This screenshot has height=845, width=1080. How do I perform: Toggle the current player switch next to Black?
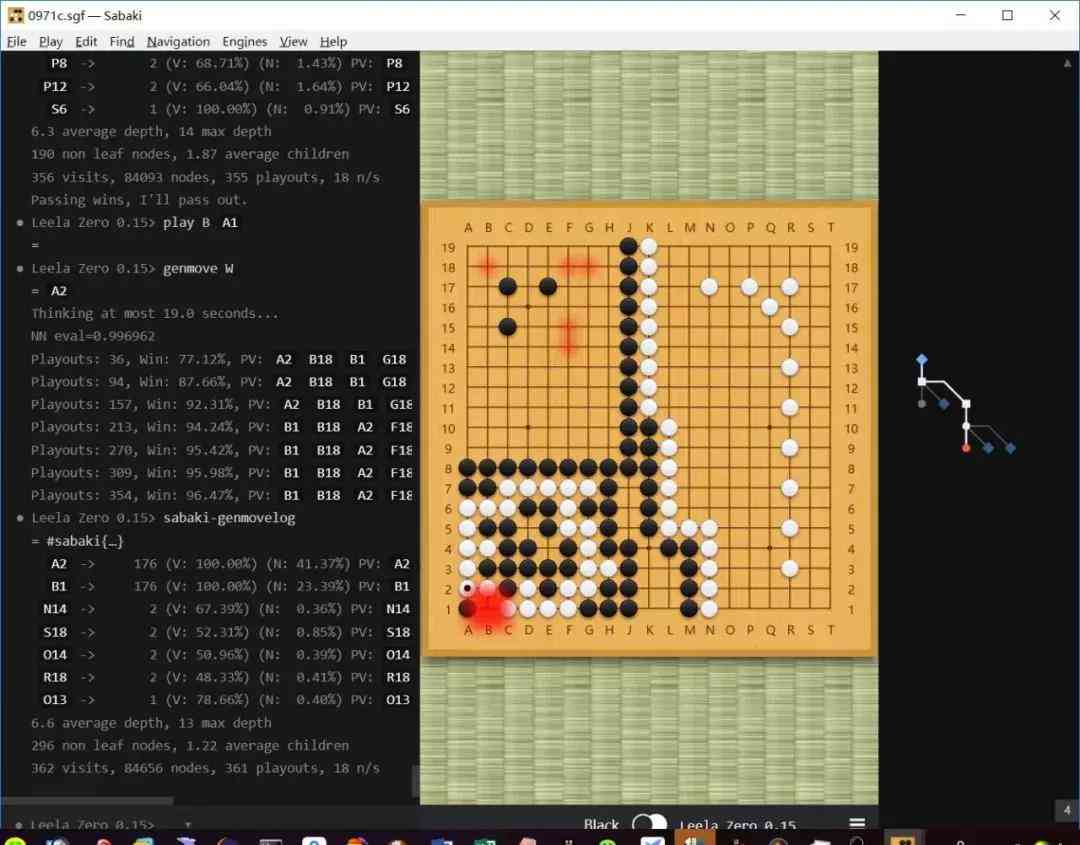(x=650, y=824)
